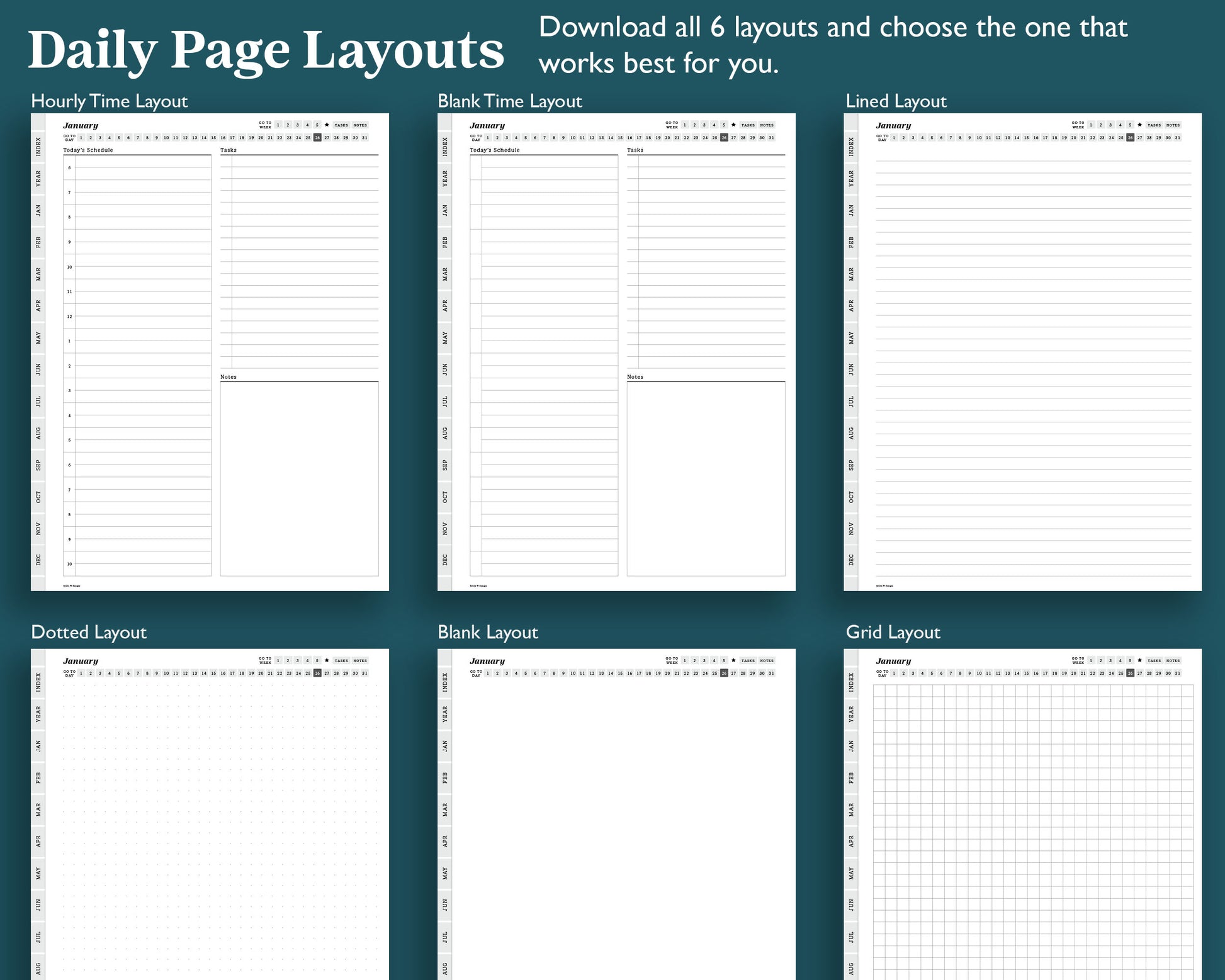The image size is (1225, 980).
Task: Click the star icon in Dotted Layout header
Action: coord(327,660)
